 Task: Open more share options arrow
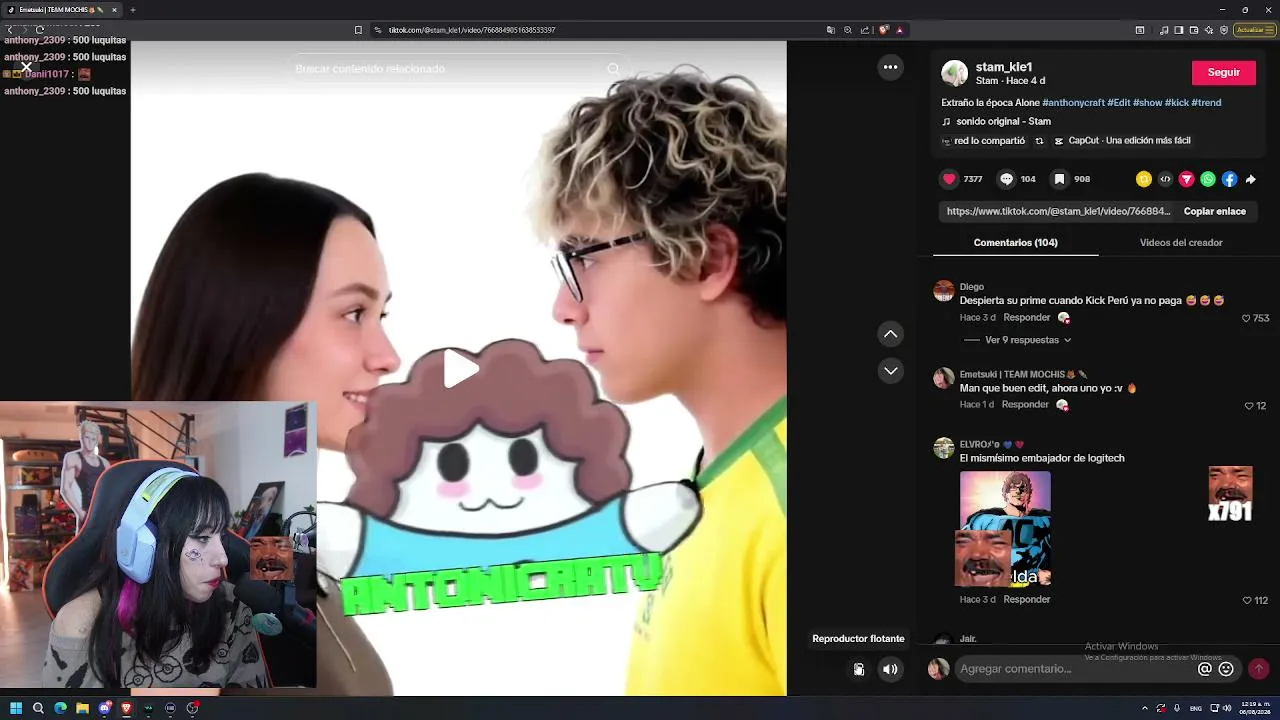1251,179
